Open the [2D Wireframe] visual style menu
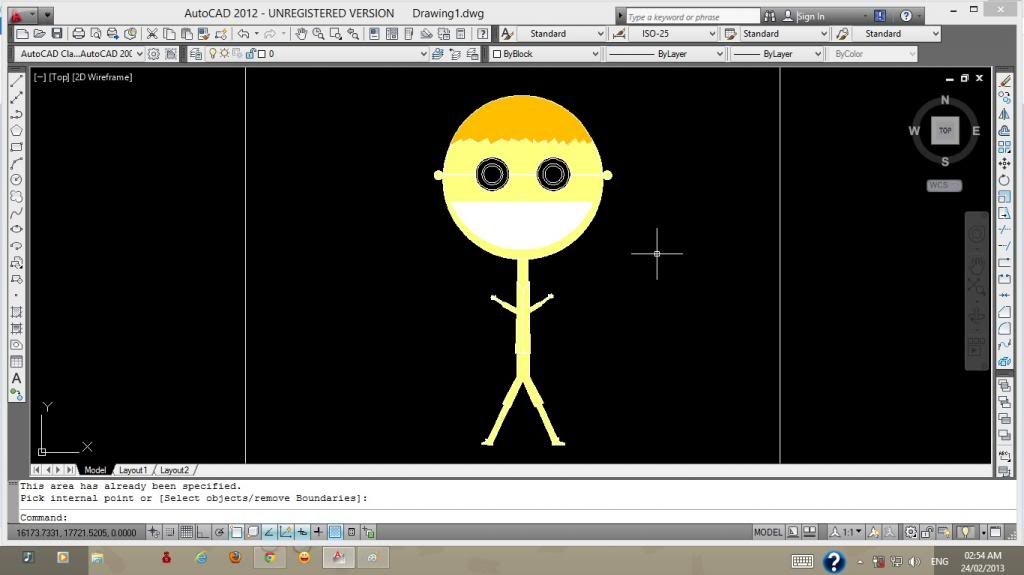 102,77
